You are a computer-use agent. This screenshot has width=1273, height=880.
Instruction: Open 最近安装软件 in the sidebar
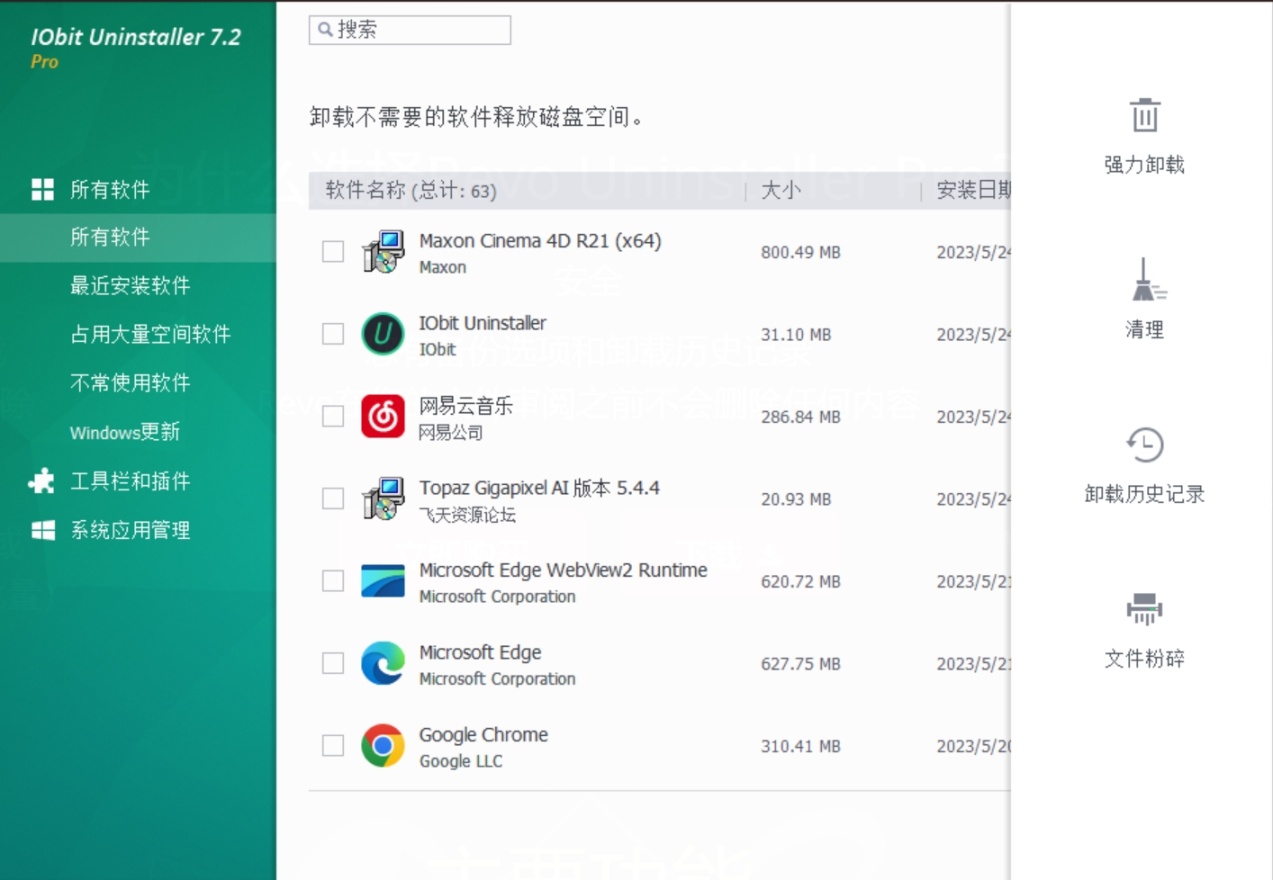130,286
